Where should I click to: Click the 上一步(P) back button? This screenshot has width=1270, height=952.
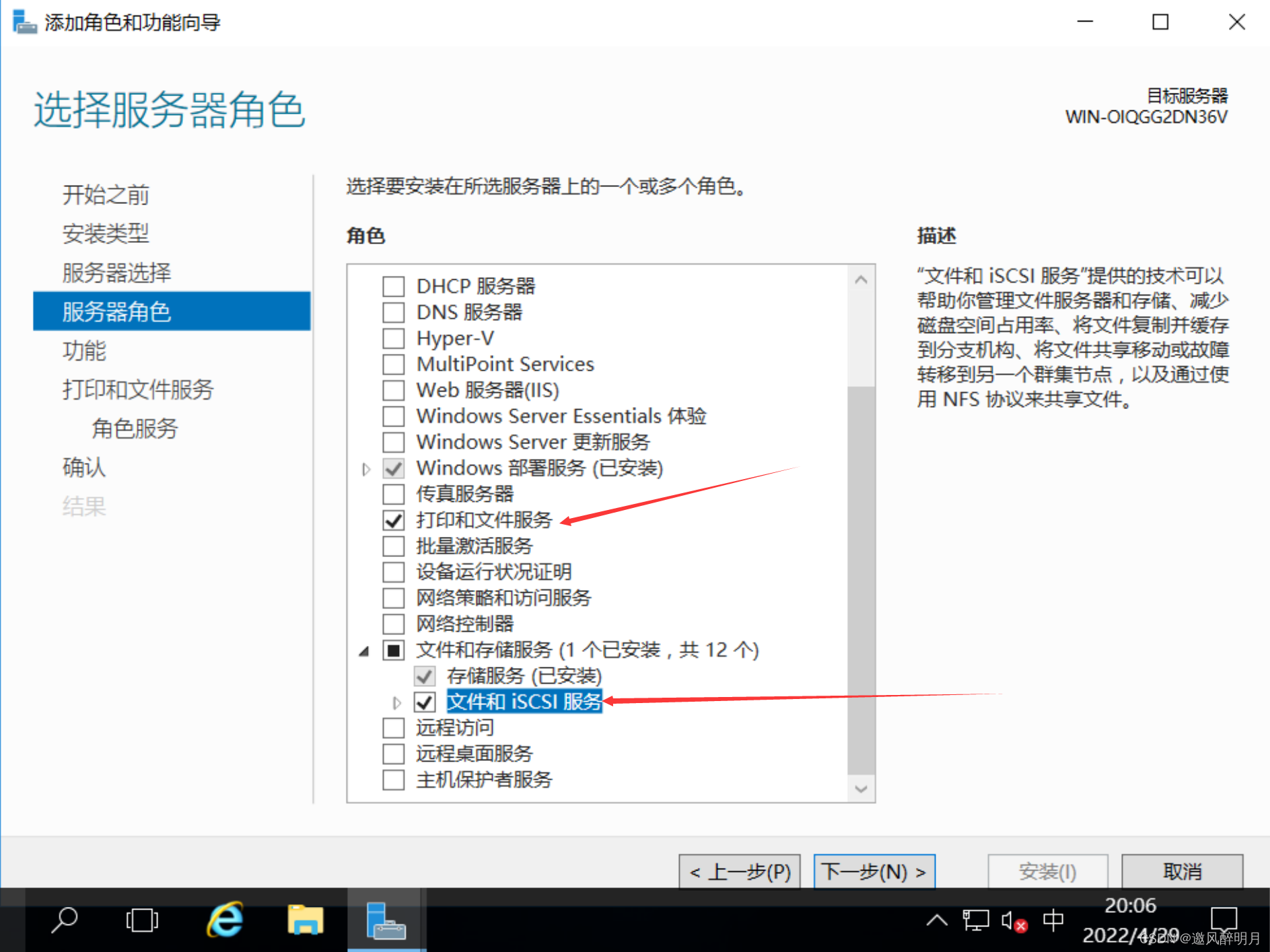(x=740, y=872)
